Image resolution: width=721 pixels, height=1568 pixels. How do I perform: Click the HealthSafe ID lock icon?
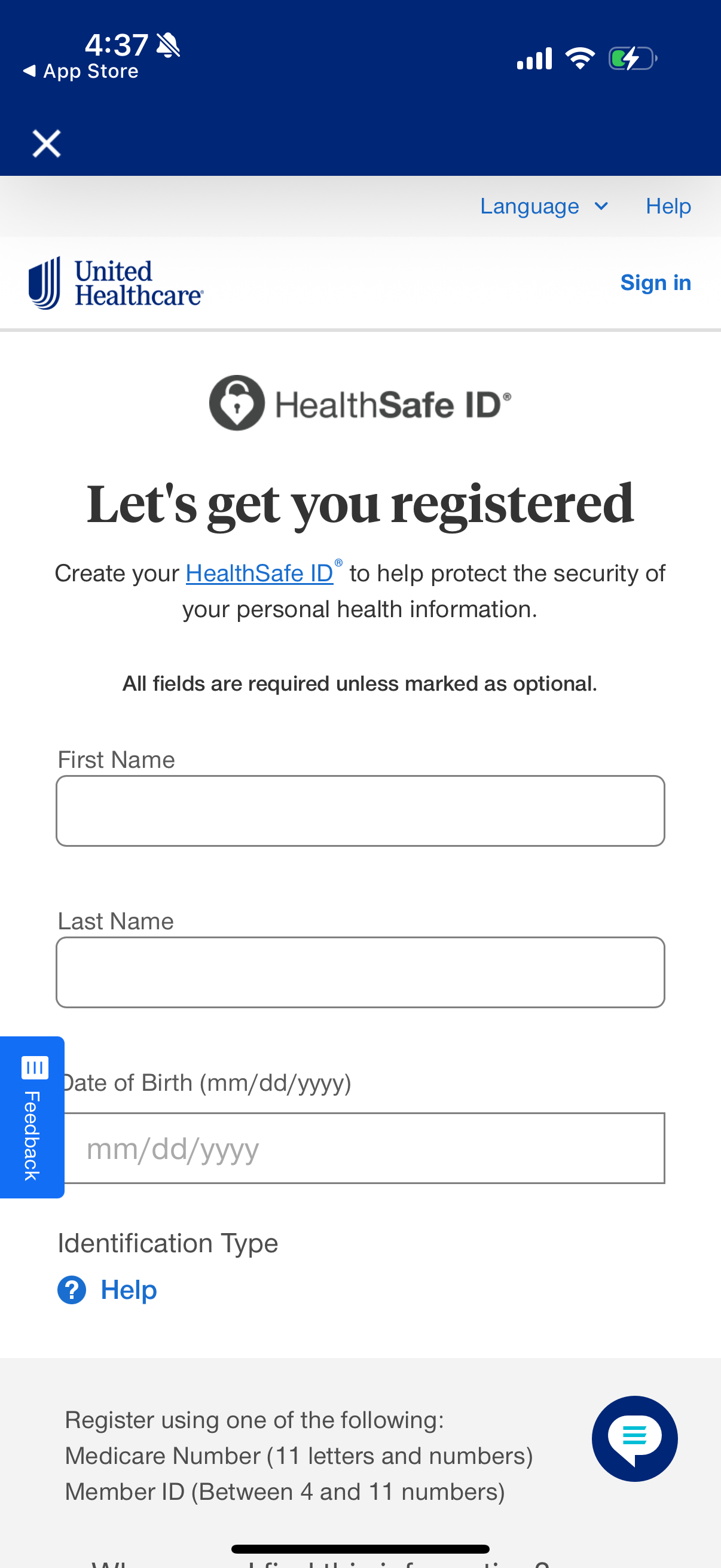click(x=239, y=403)
